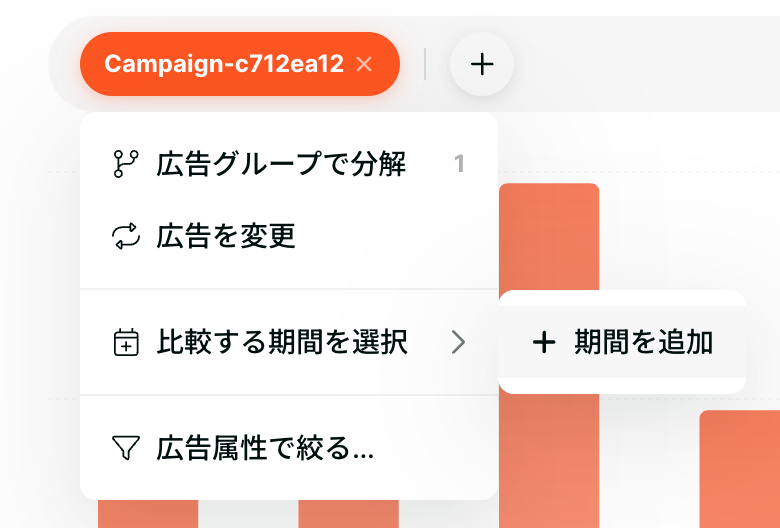Click the branch icon next to 広告グループで分解
The width and height of the screenshot is (780, 528).
point(126,164)
